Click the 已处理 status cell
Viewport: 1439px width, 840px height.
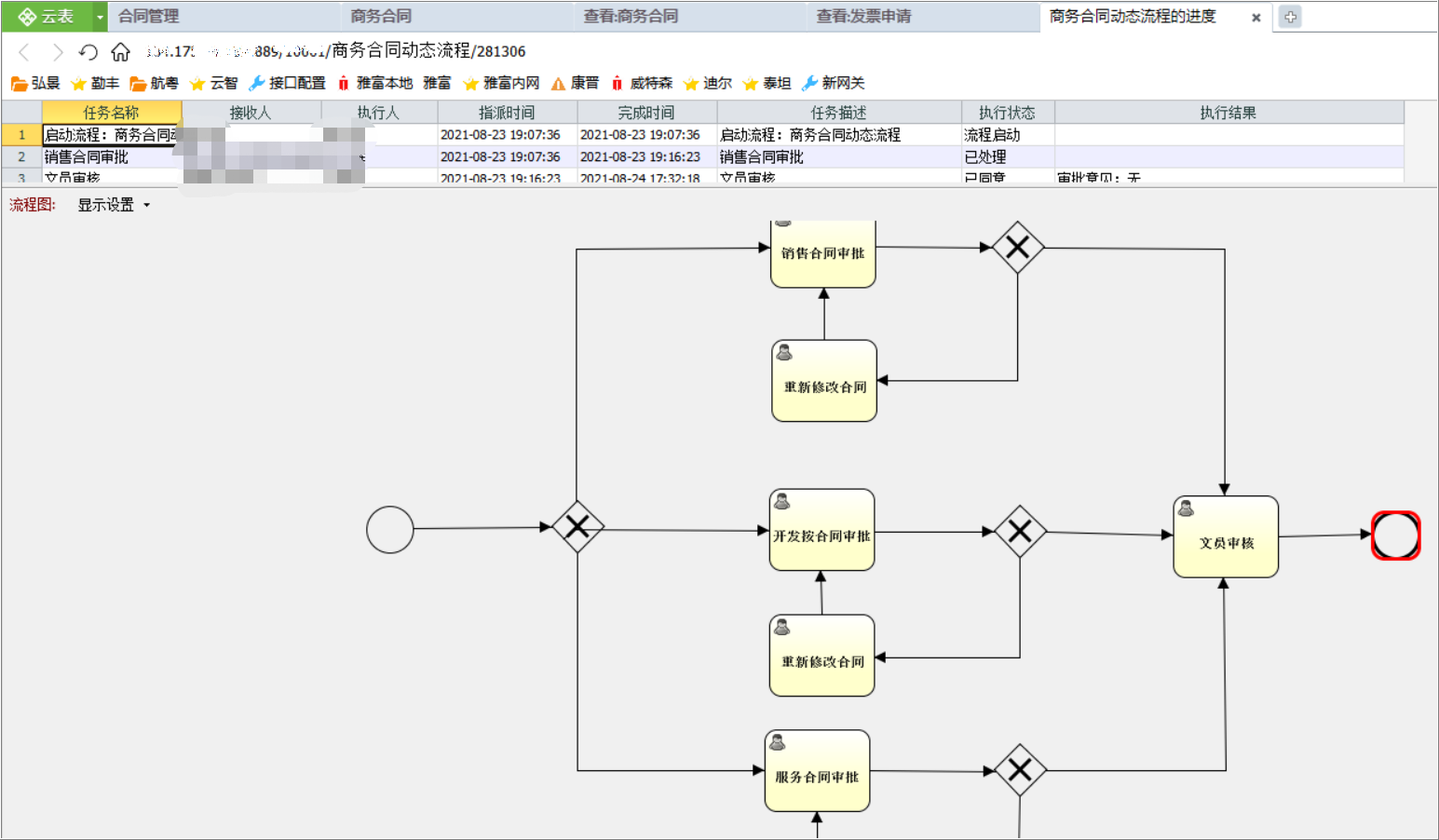coord(1007,156)
